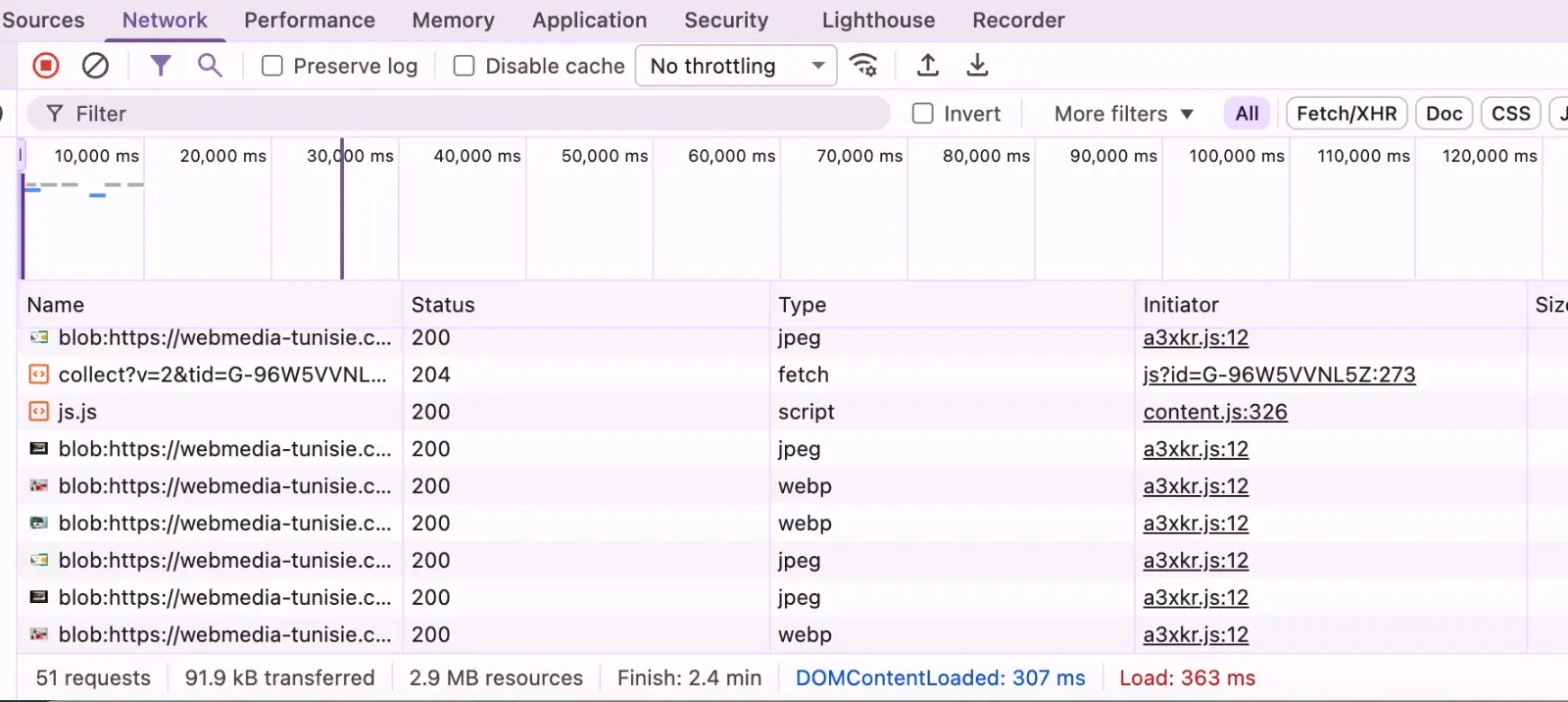
Task: Sort by the Status column header
Action: pos(586,305)
